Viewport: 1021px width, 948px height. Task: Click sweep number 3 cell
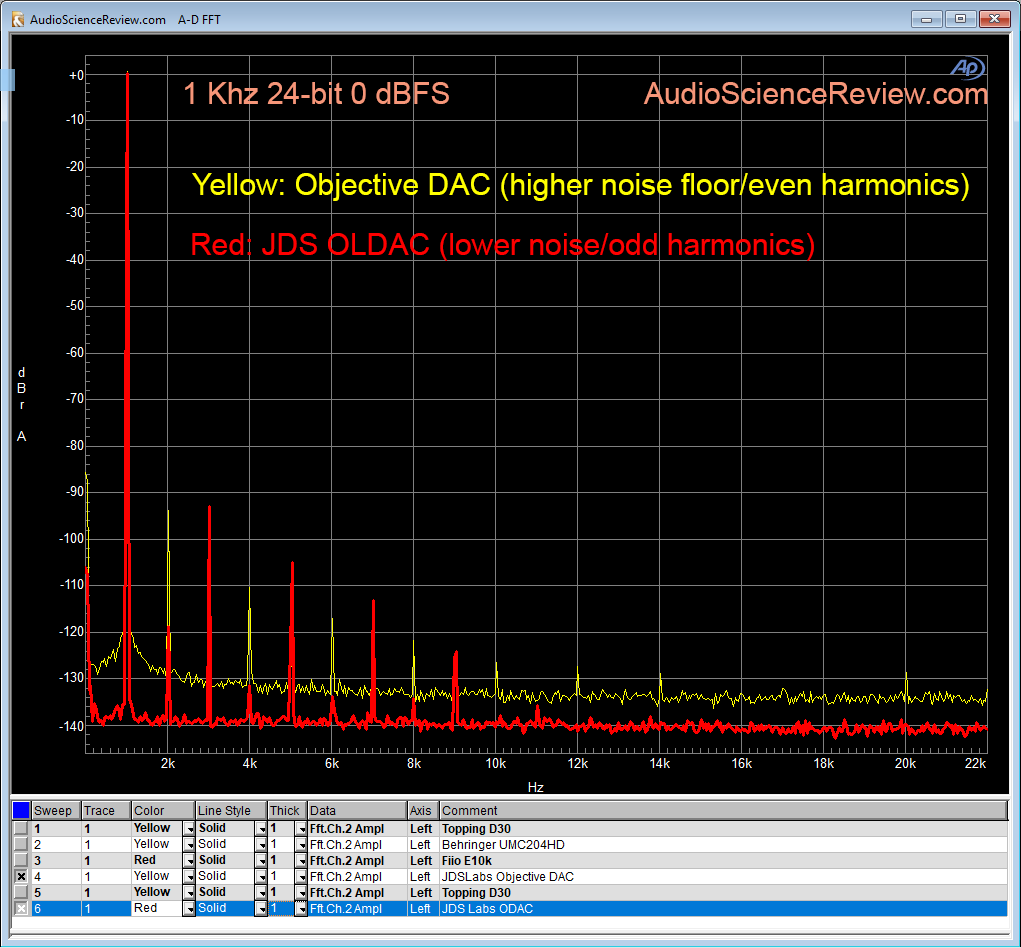point(56,861)
